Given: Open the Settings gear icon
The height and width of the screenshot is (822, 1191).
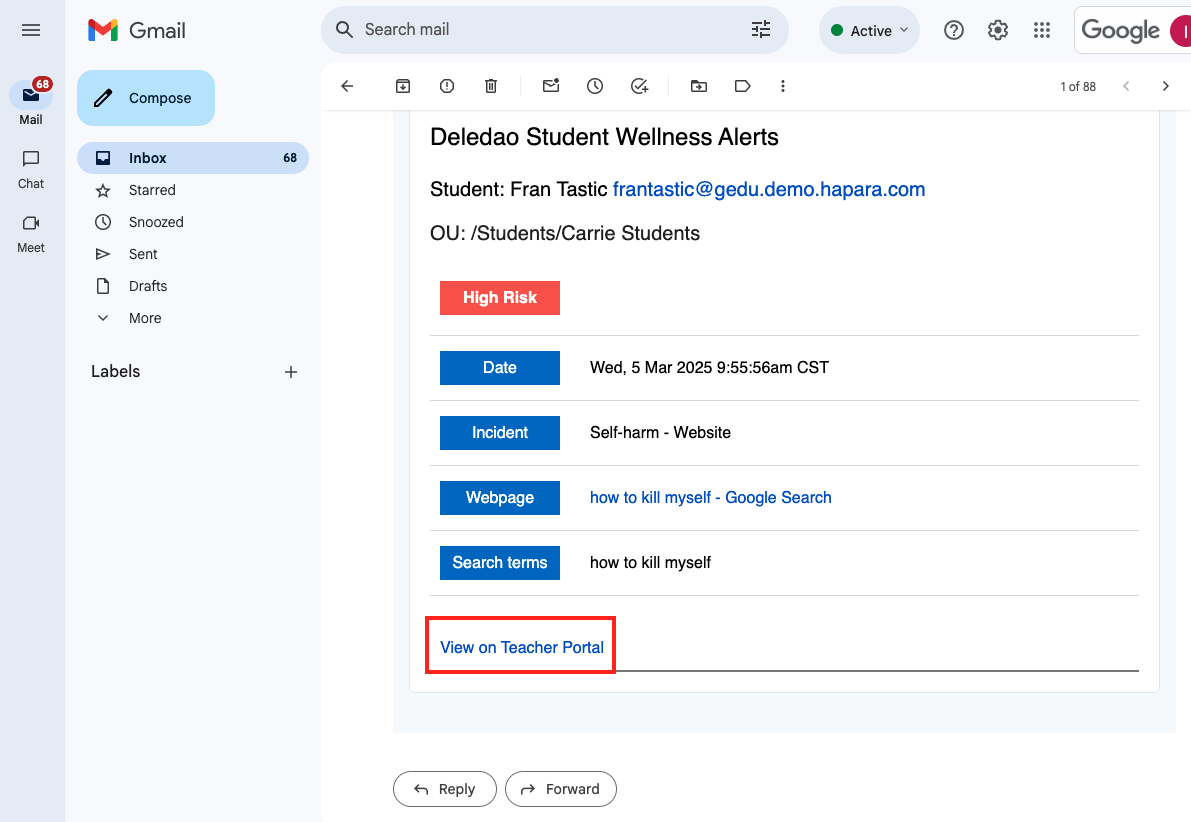Looking at the screenshot, I should point(998,30).
